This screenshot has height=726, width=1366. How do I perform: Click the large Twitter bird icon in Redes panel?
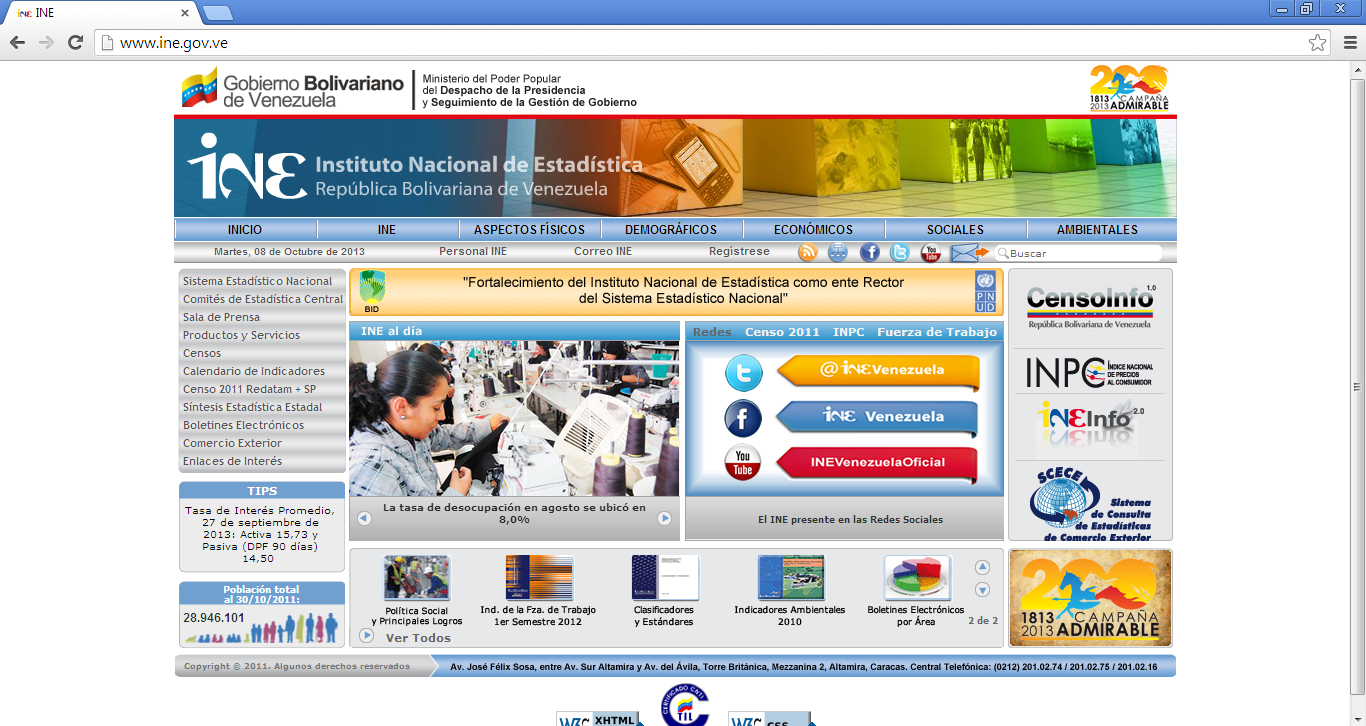point(743,372)
